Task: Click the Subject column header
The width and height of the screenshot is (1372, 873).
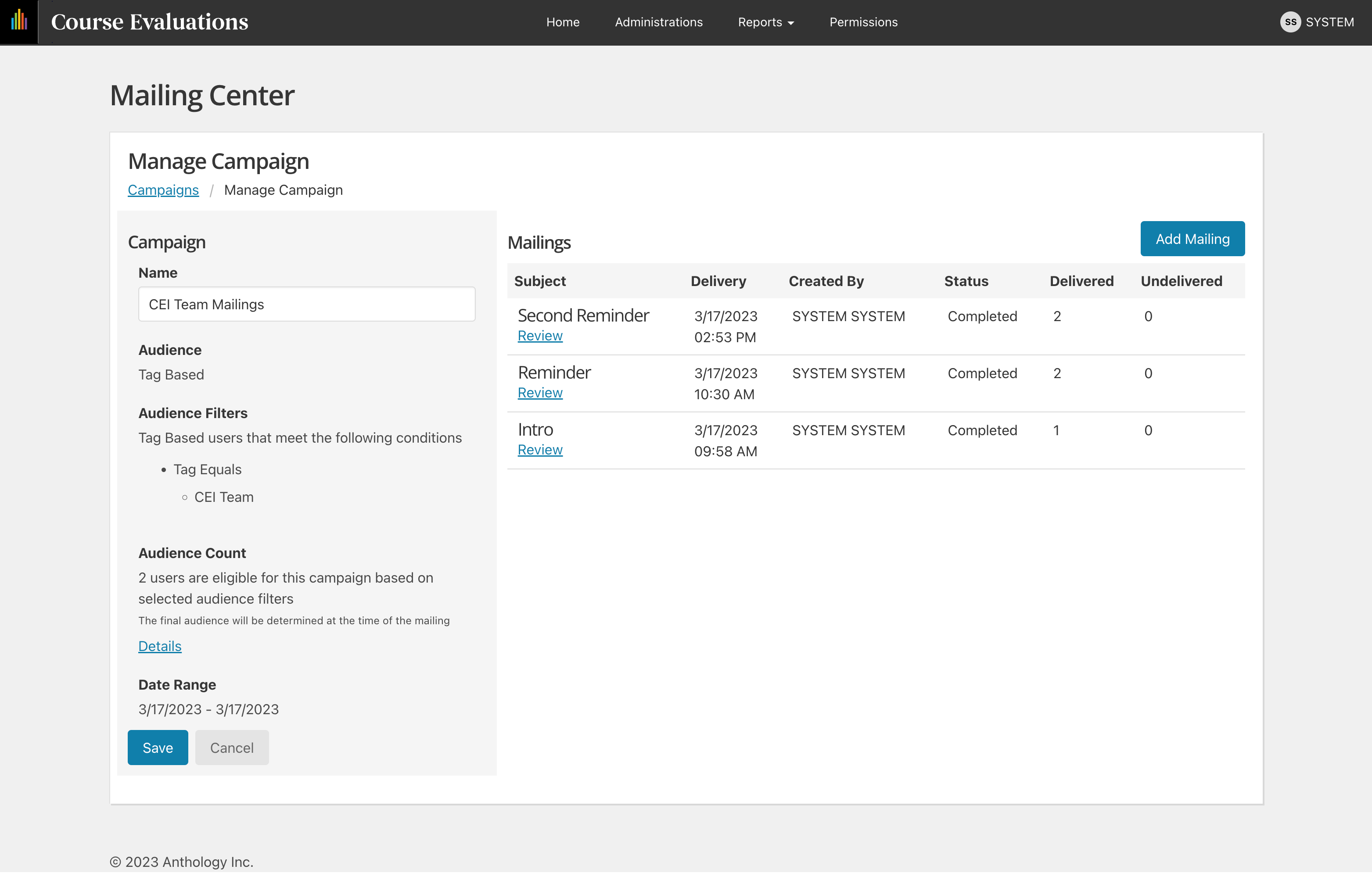Action: pos(539,281)
